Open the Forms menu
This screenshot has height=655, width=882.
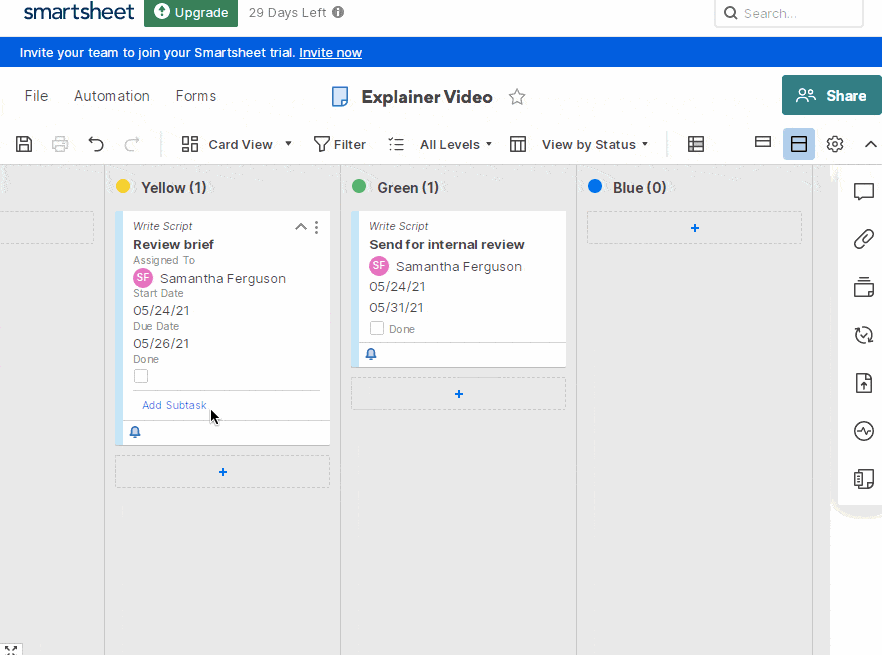tap(195, 96)
